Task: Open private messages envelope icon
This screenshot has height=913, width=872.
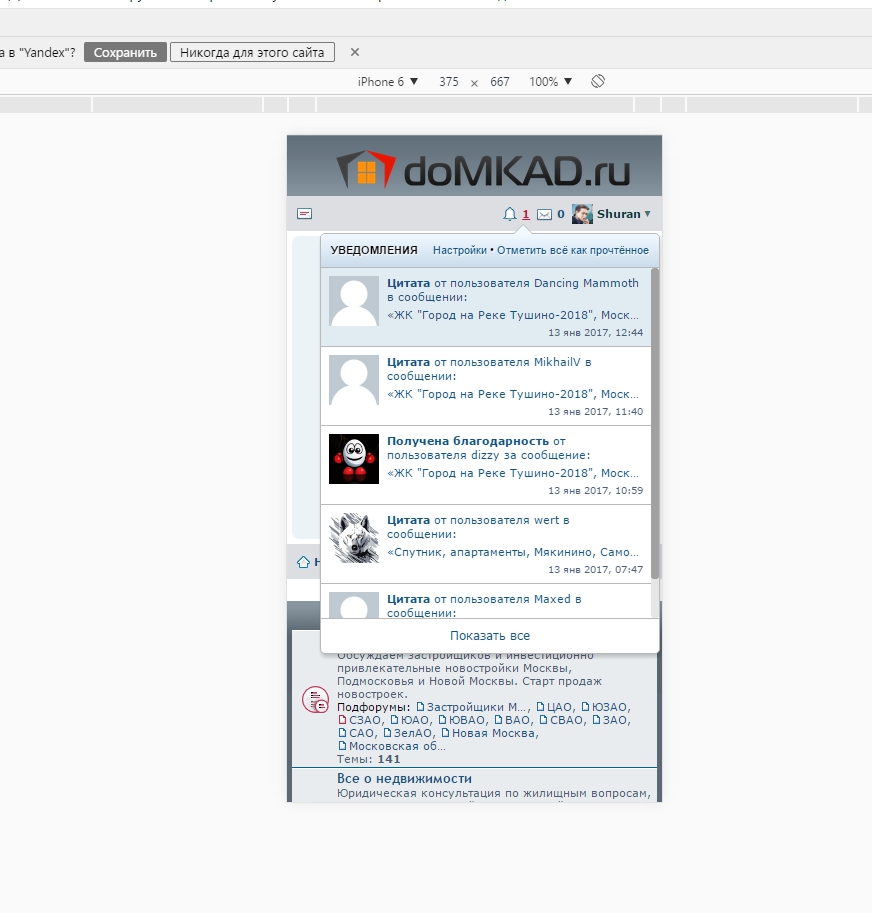Action: pyautogui.click(x=544, y=214)
